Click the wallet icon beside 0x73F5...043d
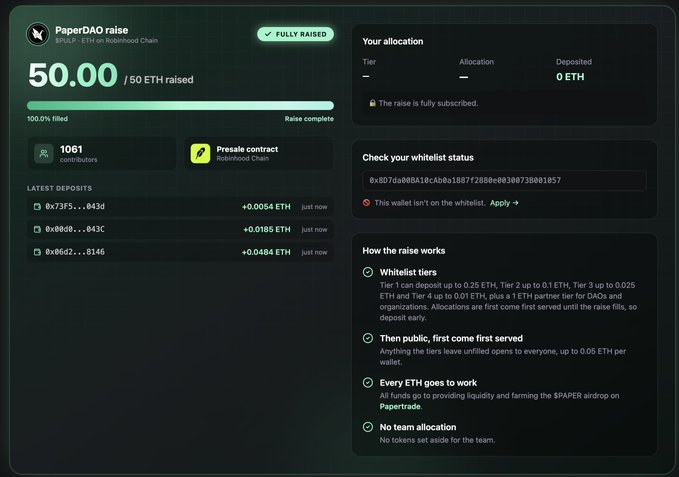 click(x=37, y=207)
